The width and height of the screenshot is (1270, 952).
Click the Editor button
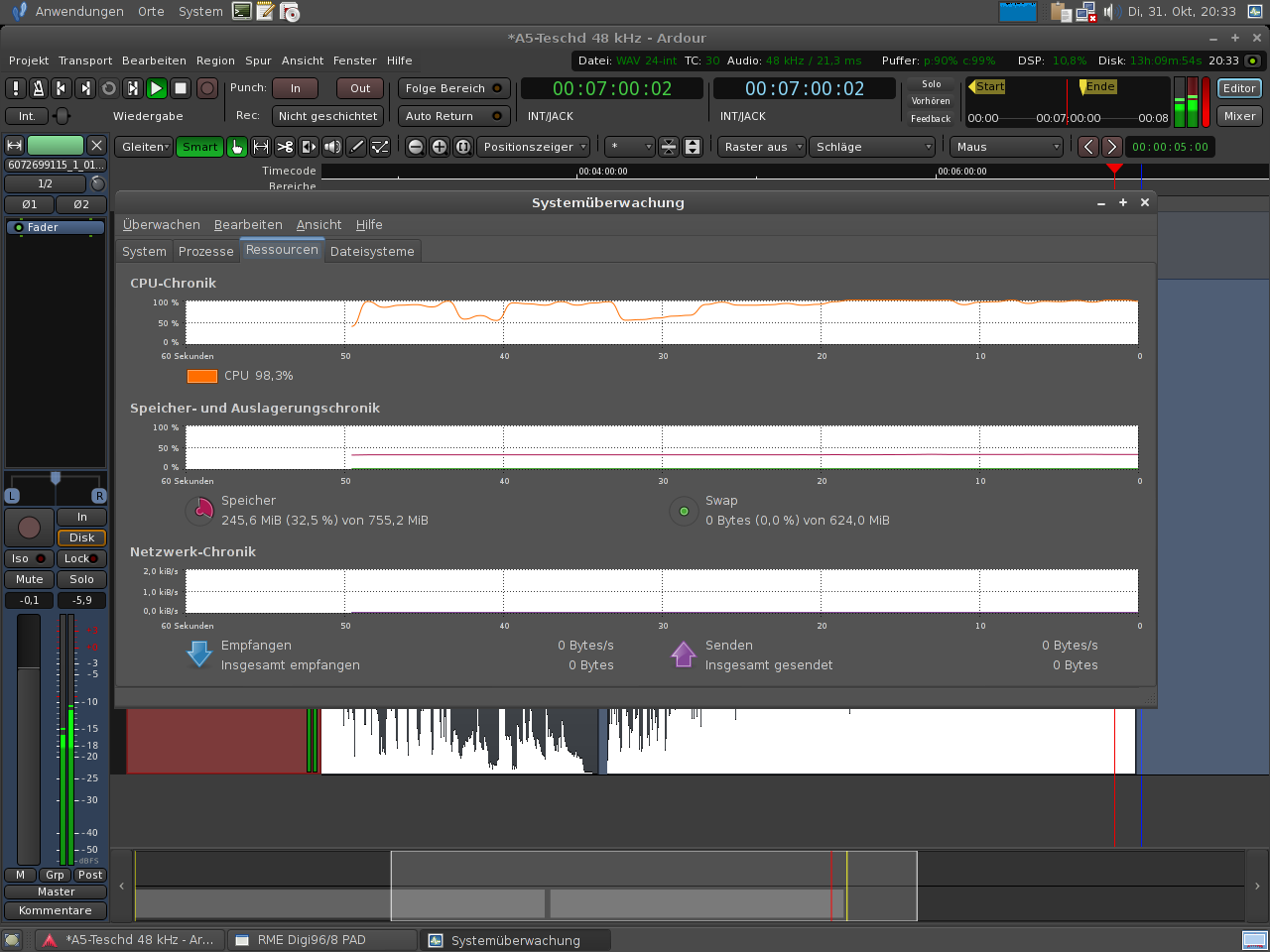[x=1239, y=88]
